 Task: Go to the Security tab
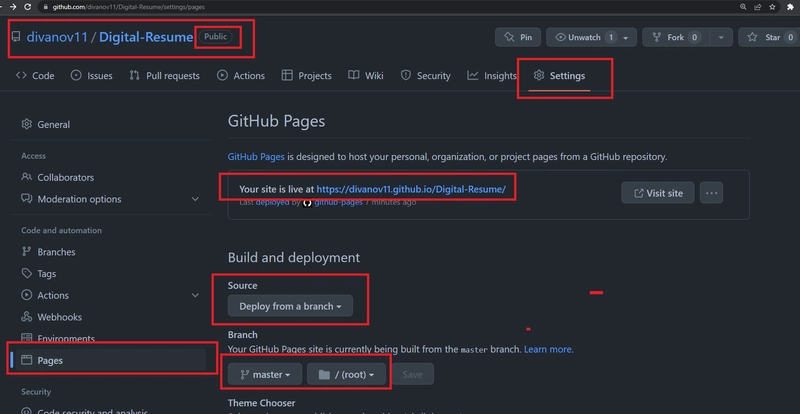(426, 76)
